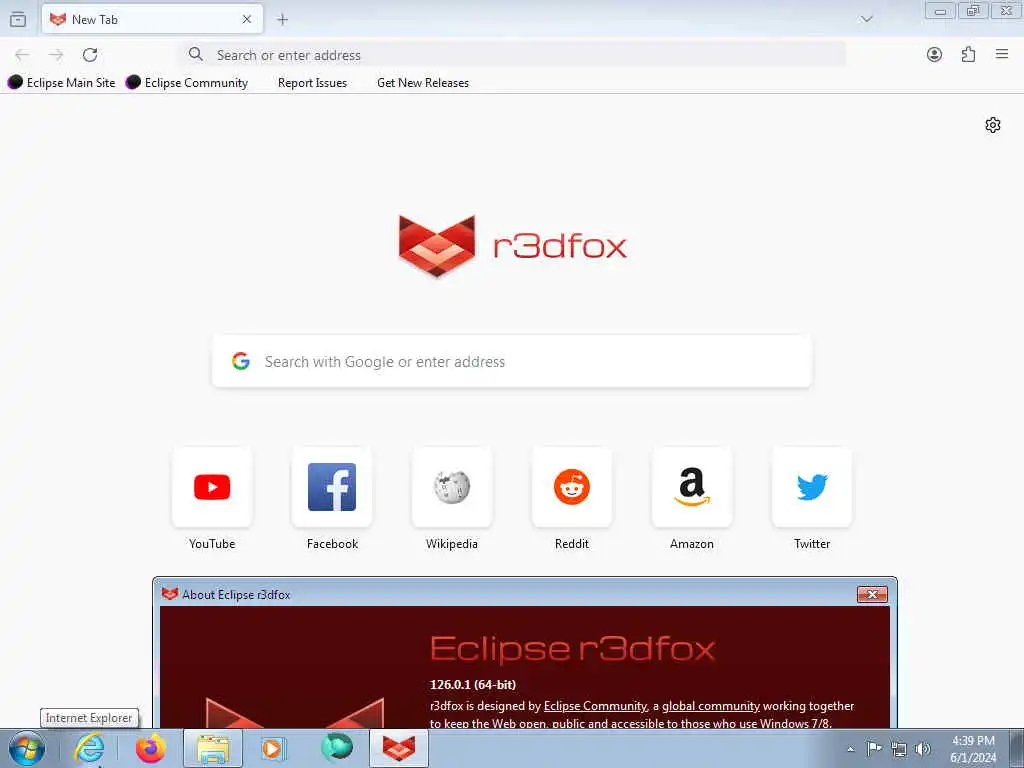Open Action Center flag tray icon
Image resolution: width=1024 pixels, height=768 pixels.
coord(874,748)
